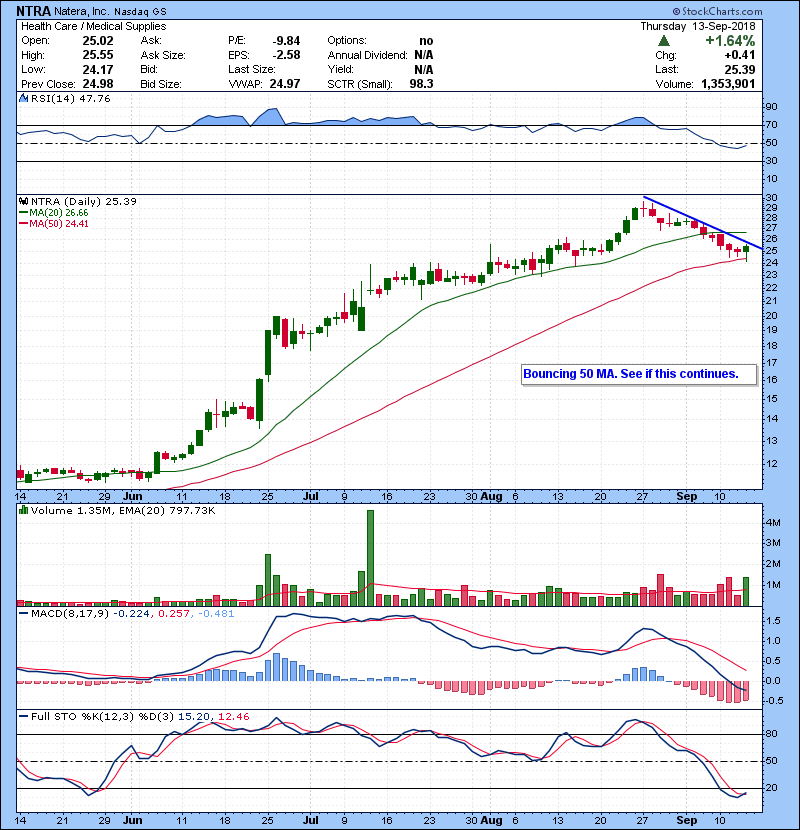This screenshot has width=800, height=830.
Task: Click the P/E value -9.84
Action: 286,41
